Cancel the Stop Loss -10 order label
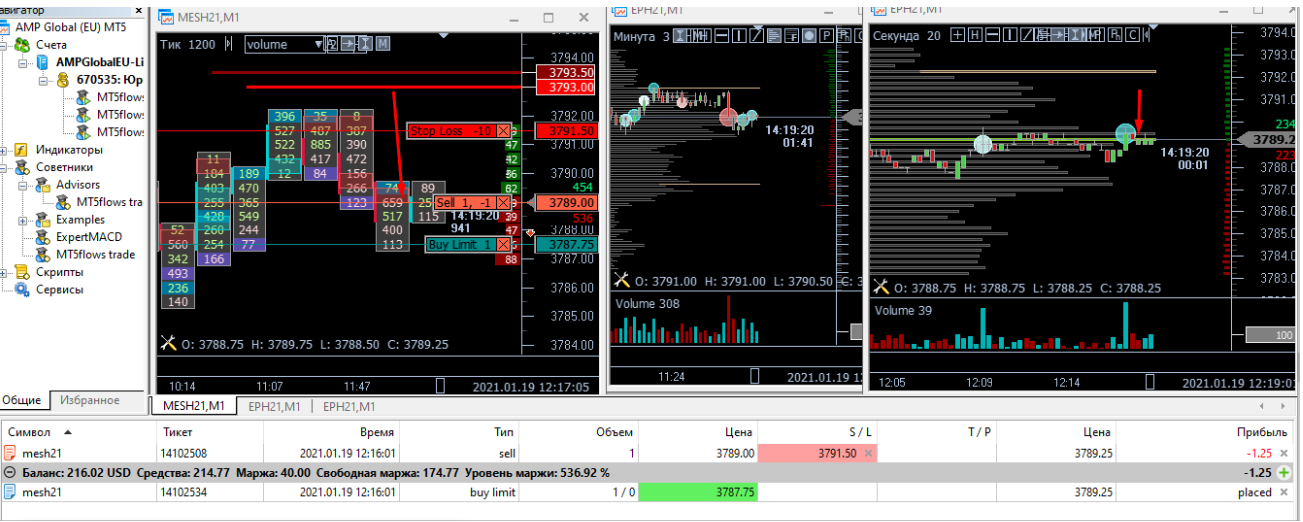The width and height of the screenshot is (1303, 522). point(503,131)
